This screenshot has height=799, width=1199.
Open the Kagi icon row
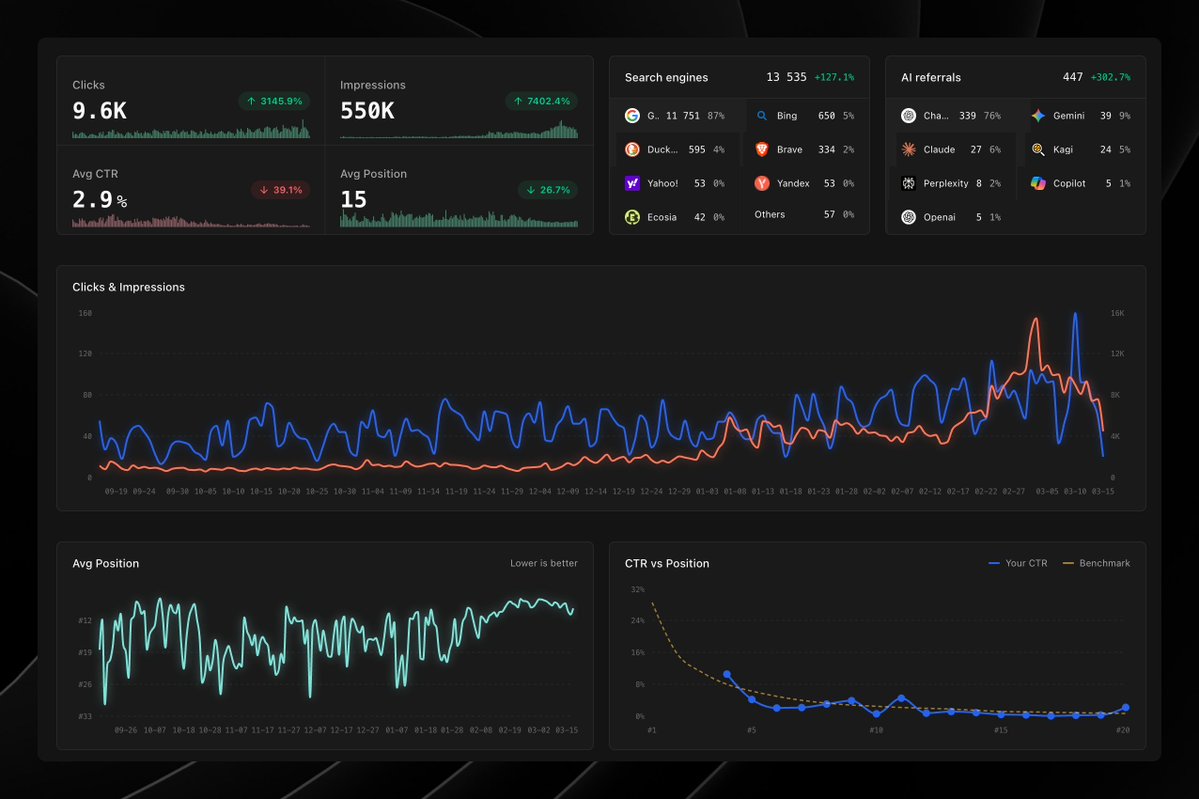pos(1037,149)
